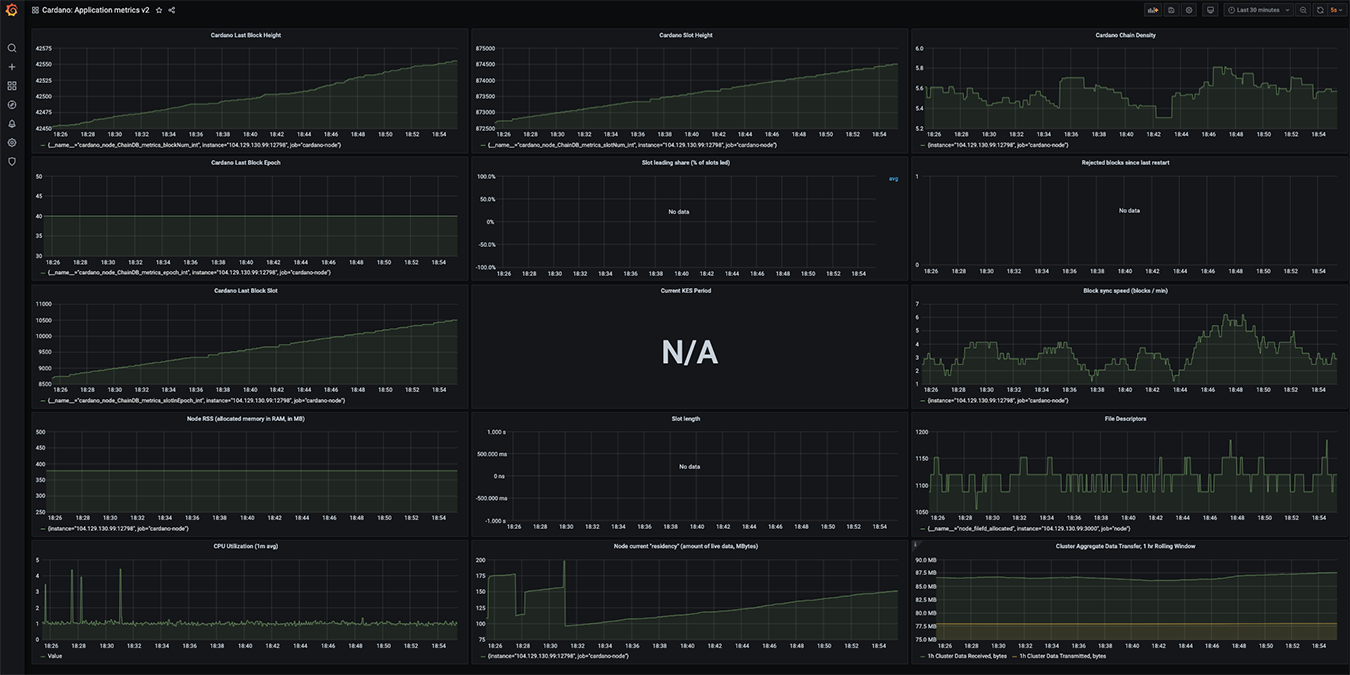This screenshot has height=675, width=1350.
Task: Open Alerting bell icon
Action: coord(12,123)
